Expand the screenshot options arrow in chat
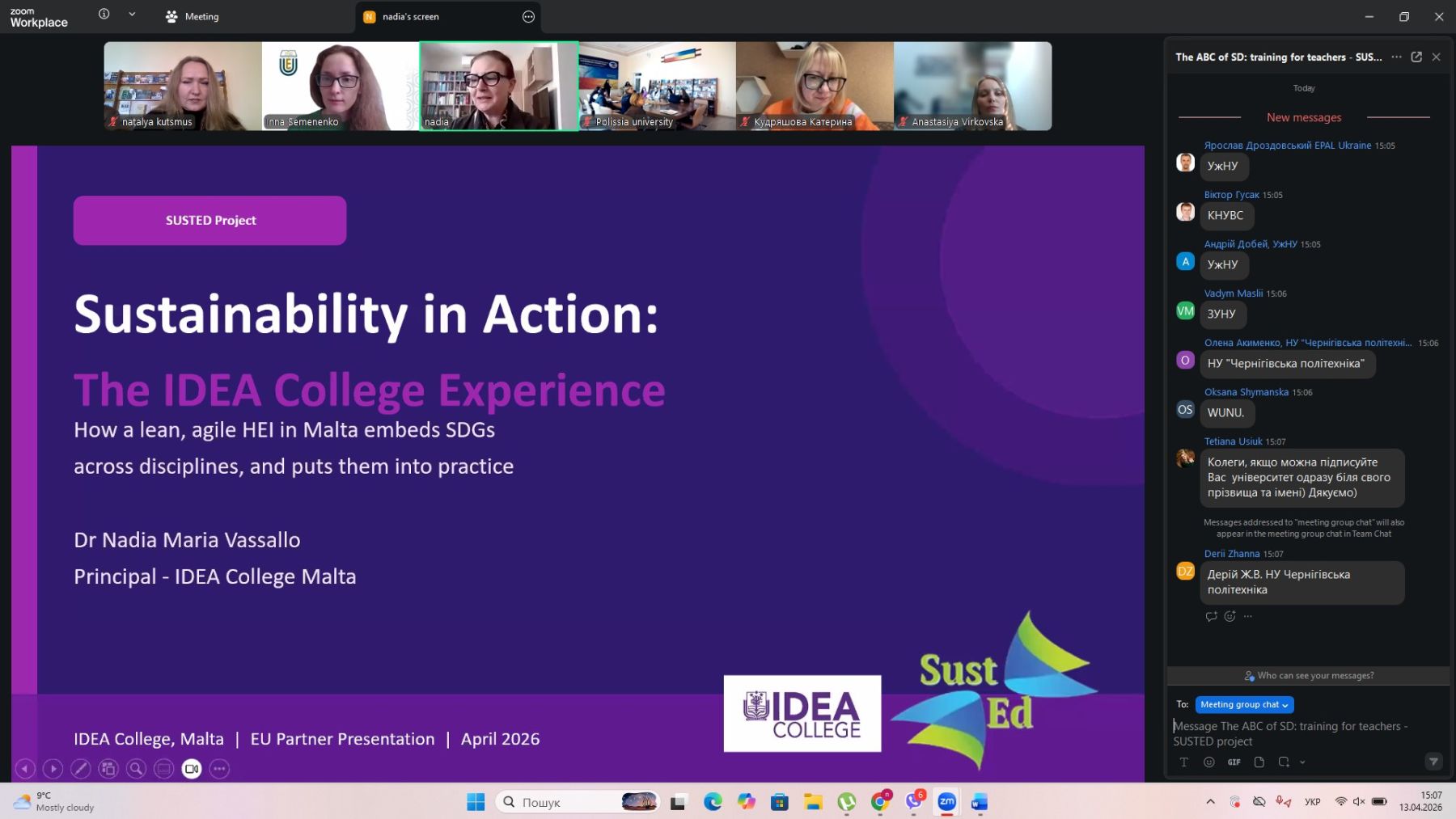Screen dimensions: 1456x819 (x=1302, y=762)
